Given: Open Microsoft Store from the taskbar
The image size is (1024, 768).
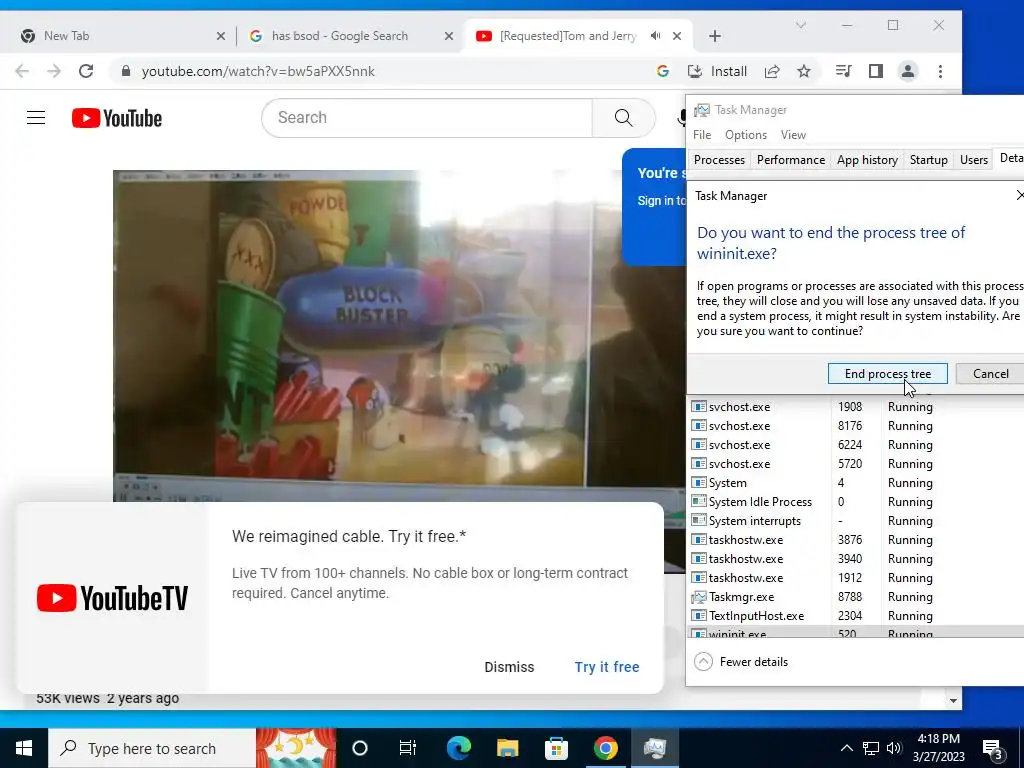Looking at the screenshot, I should click(556, 748).
